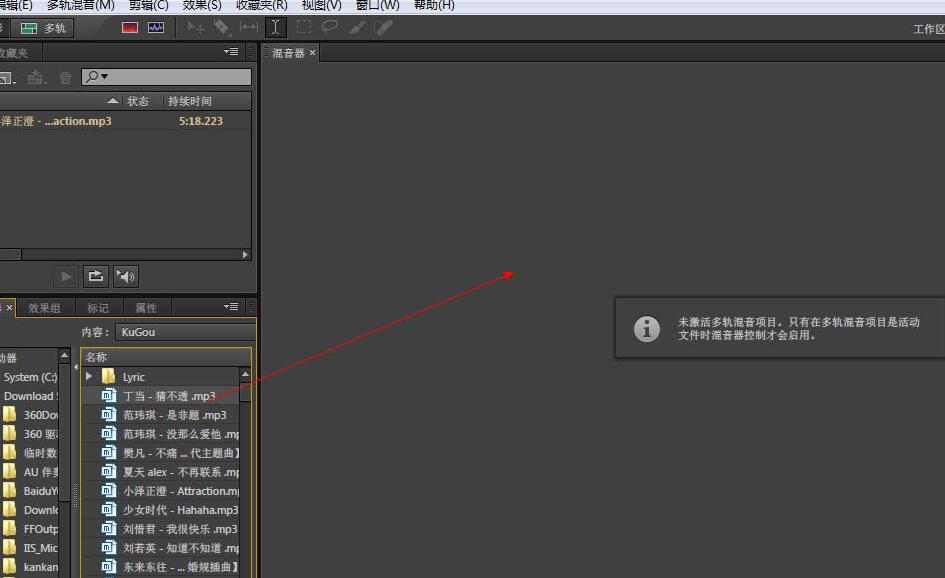
Task: Select the Time Selection tool
Action: click(275, 27)
